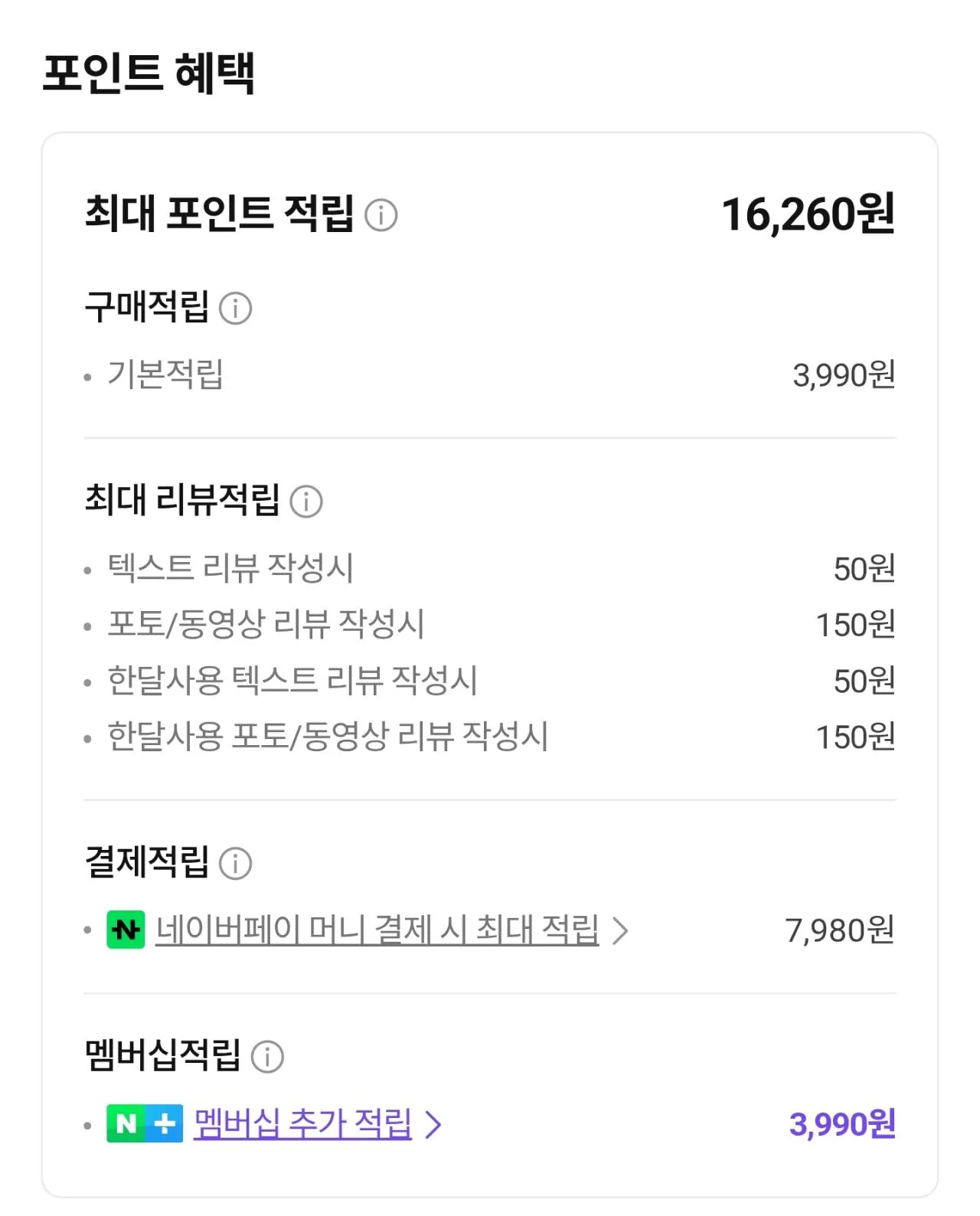Click the green Naver Pay N icon

click(123, 930)
